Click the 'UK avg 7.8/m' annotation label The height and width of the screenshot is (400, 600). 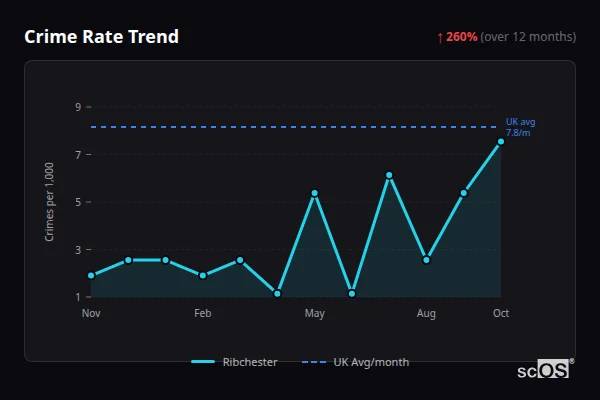pyautogui.click(x=520, y=127)
